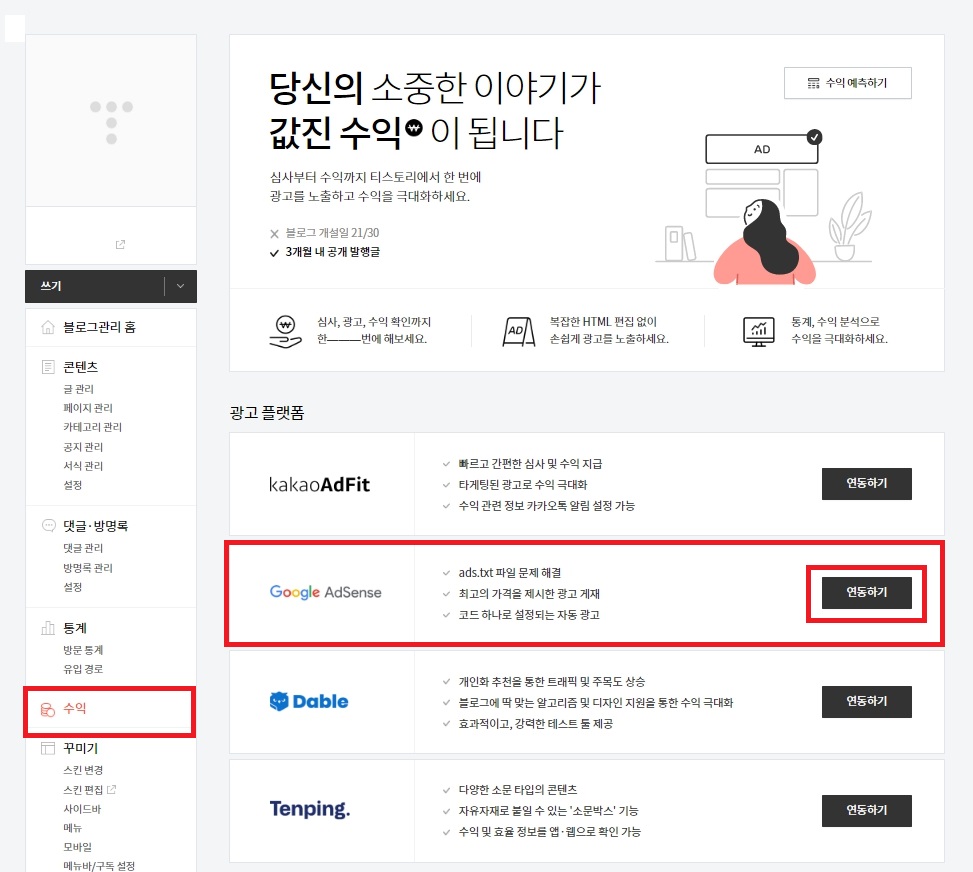Open 카테고리 관리 in sidebar
973x872 pixels.
click(92, 427)
